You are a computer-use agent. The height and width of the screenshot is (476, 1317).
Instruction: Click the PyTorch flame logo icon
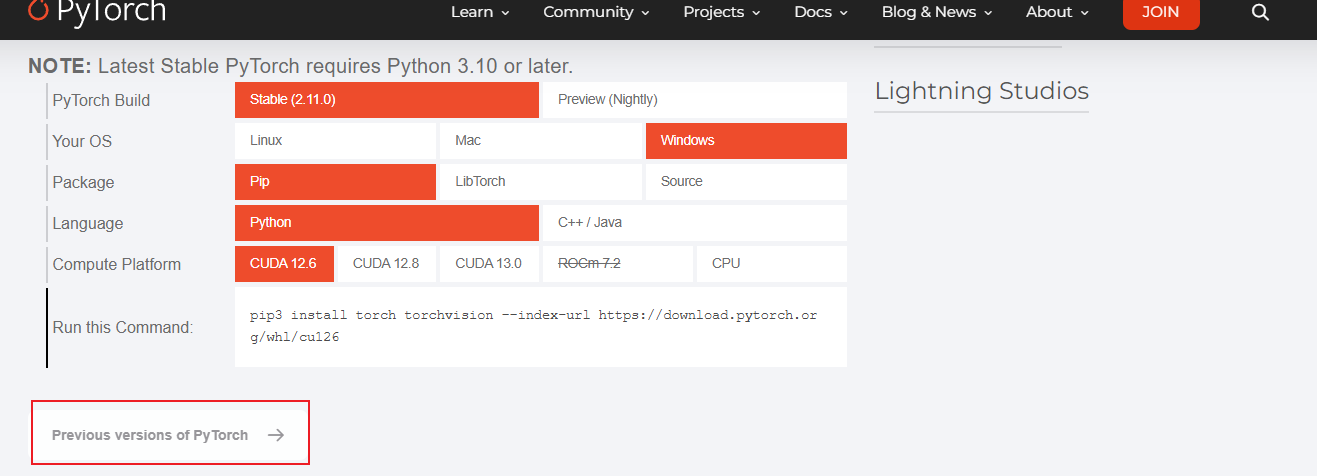coord(38,10)
